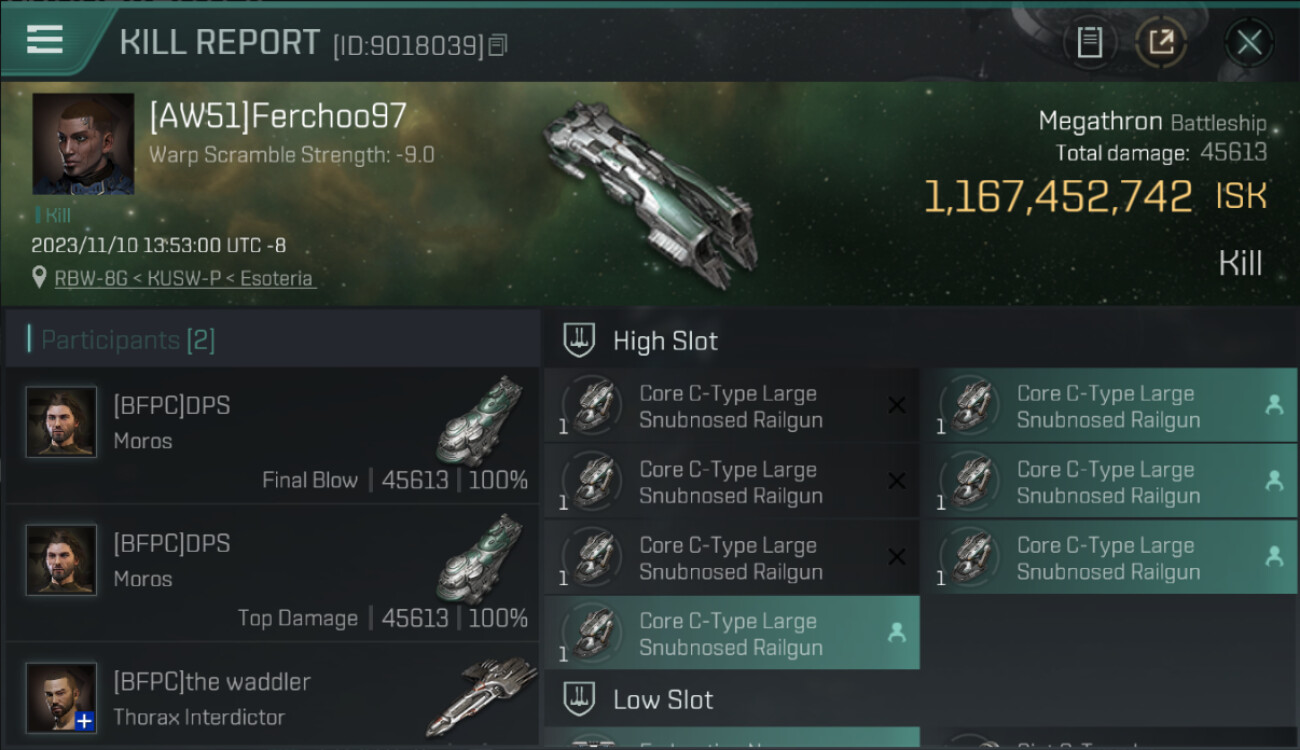Open the waddler Thorax Interdictor entry

272,697
